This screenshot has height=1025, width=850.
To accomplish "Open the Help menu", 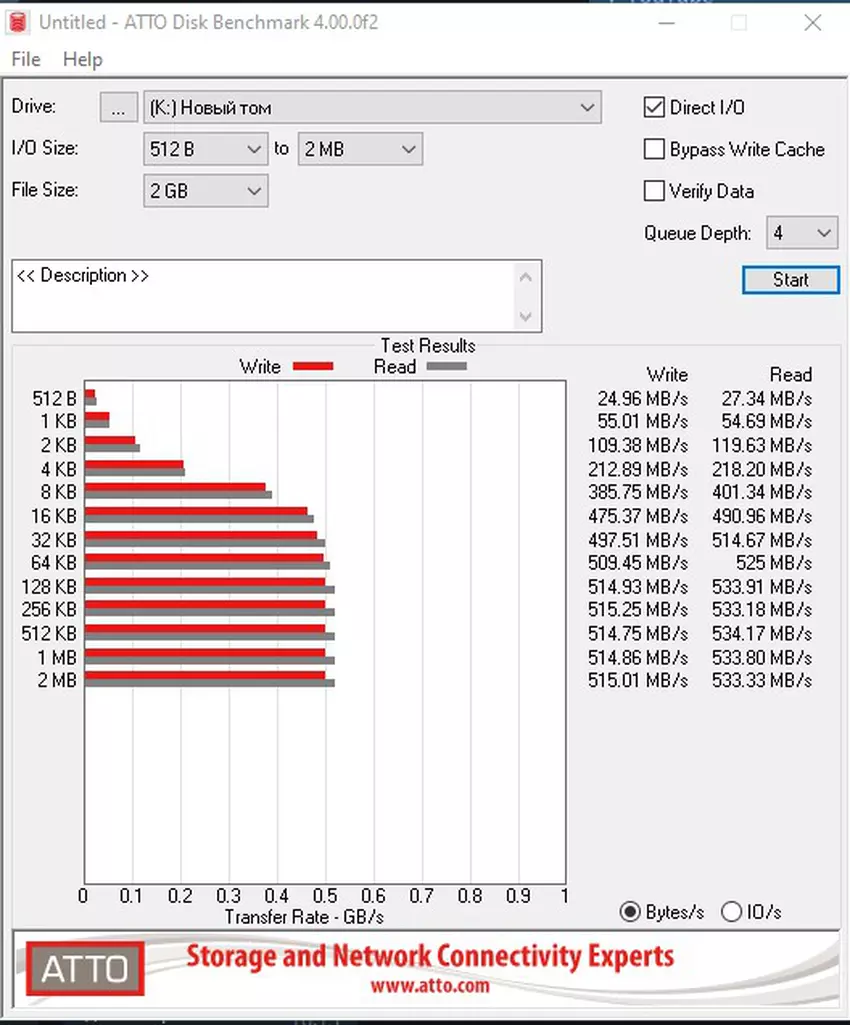I will tap(83, 60).
